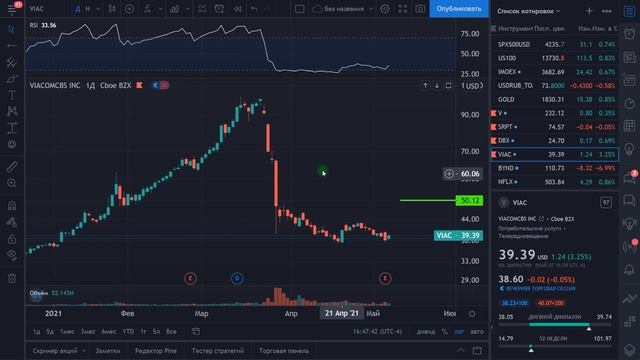This screenshot has height=360, width=640.
Task: Select the crosshair cursor tool
Action: point(12,29)
